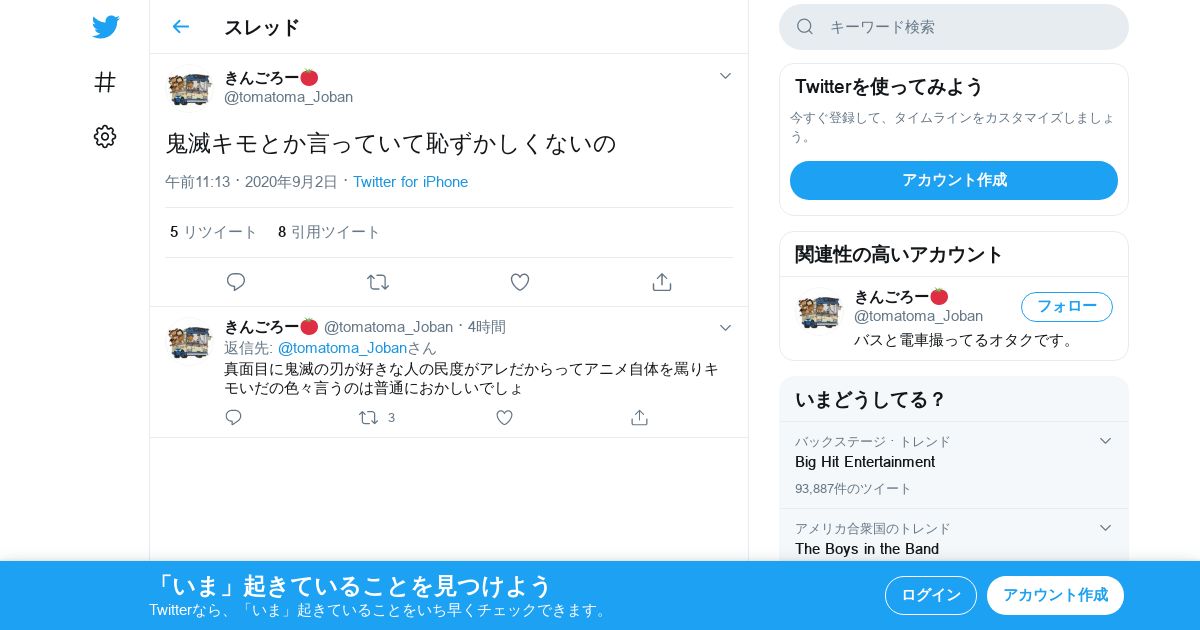
Task: Open the settings gear in the sidebar
Action: [x=105, y=137]
